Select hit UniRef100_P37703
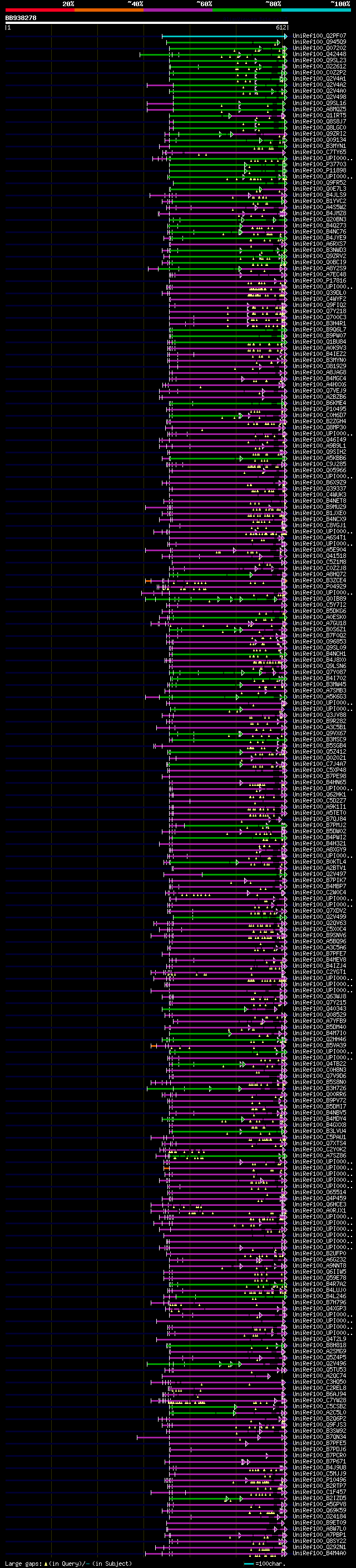The image size is (356, 1568). pos(319,164)
